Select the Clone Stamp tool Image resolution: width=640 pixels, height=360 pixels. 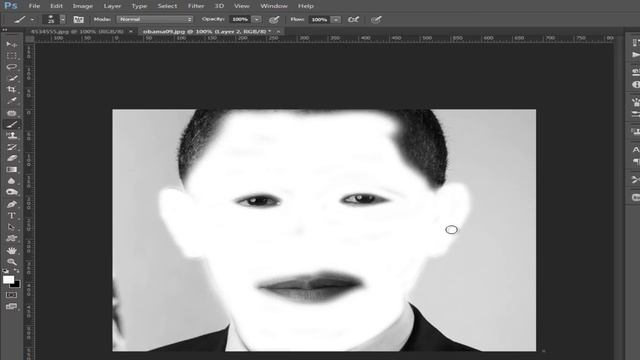click(x=11, y=136)
